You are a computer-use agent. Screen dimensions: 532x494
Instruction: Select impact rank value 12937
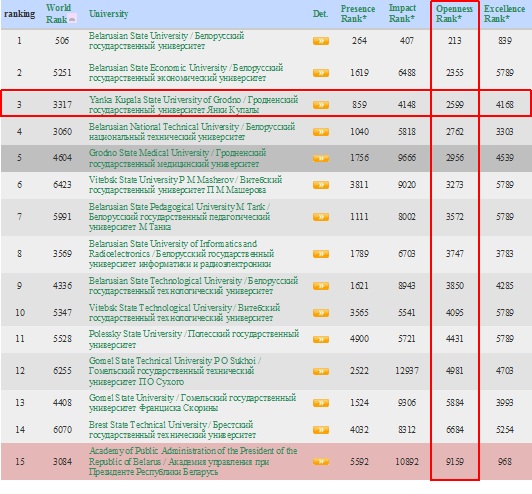[407, 371]
